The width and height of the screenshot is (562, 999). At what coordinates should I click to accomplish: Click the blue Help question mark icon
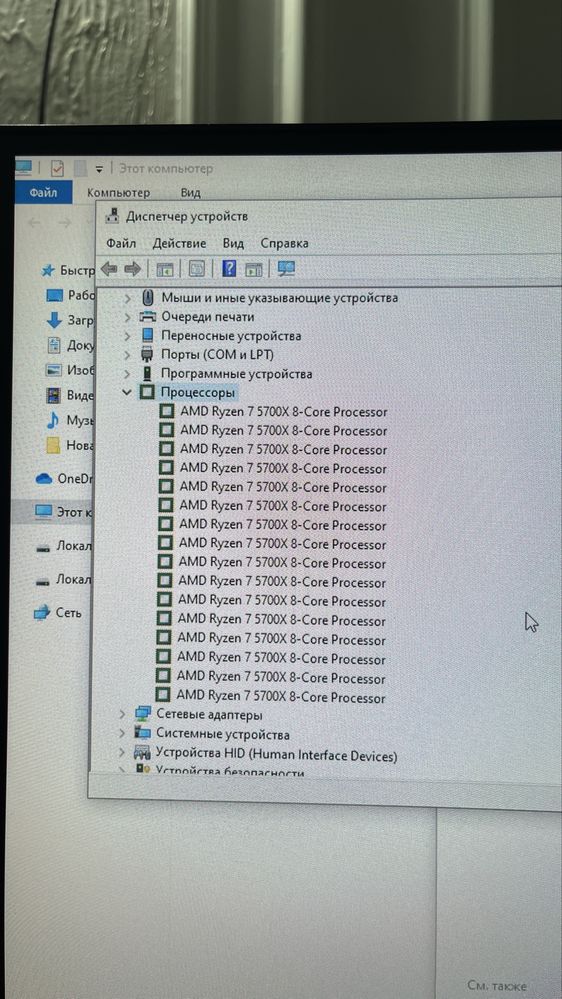[229, 269]
